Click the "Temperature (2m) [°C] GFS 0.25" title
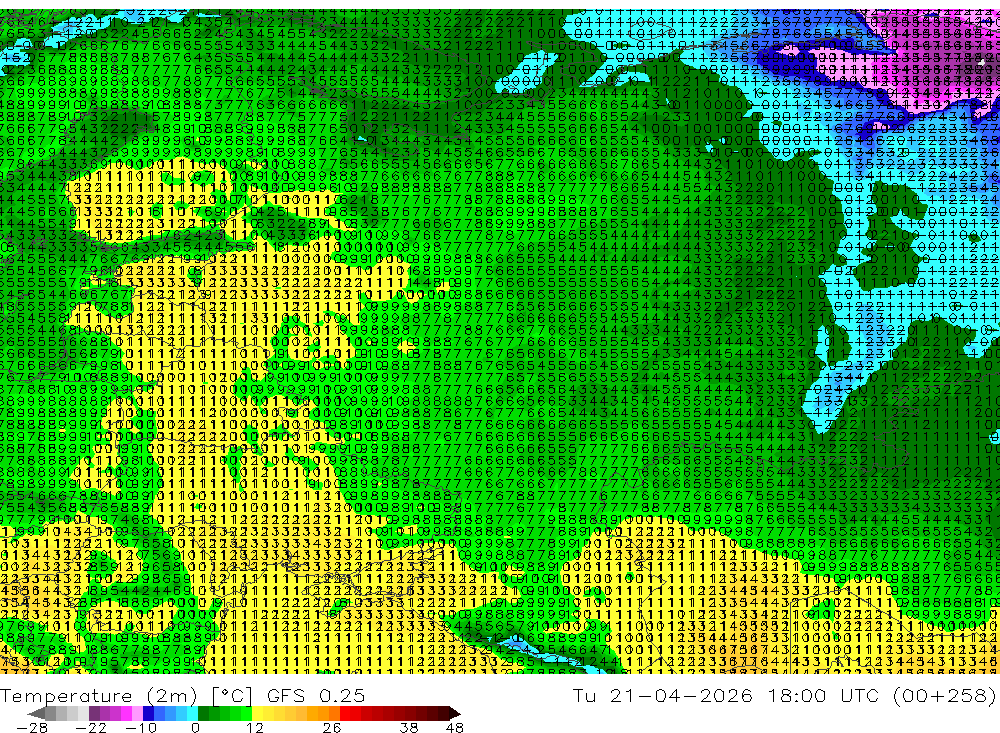 tap(182, 696)
